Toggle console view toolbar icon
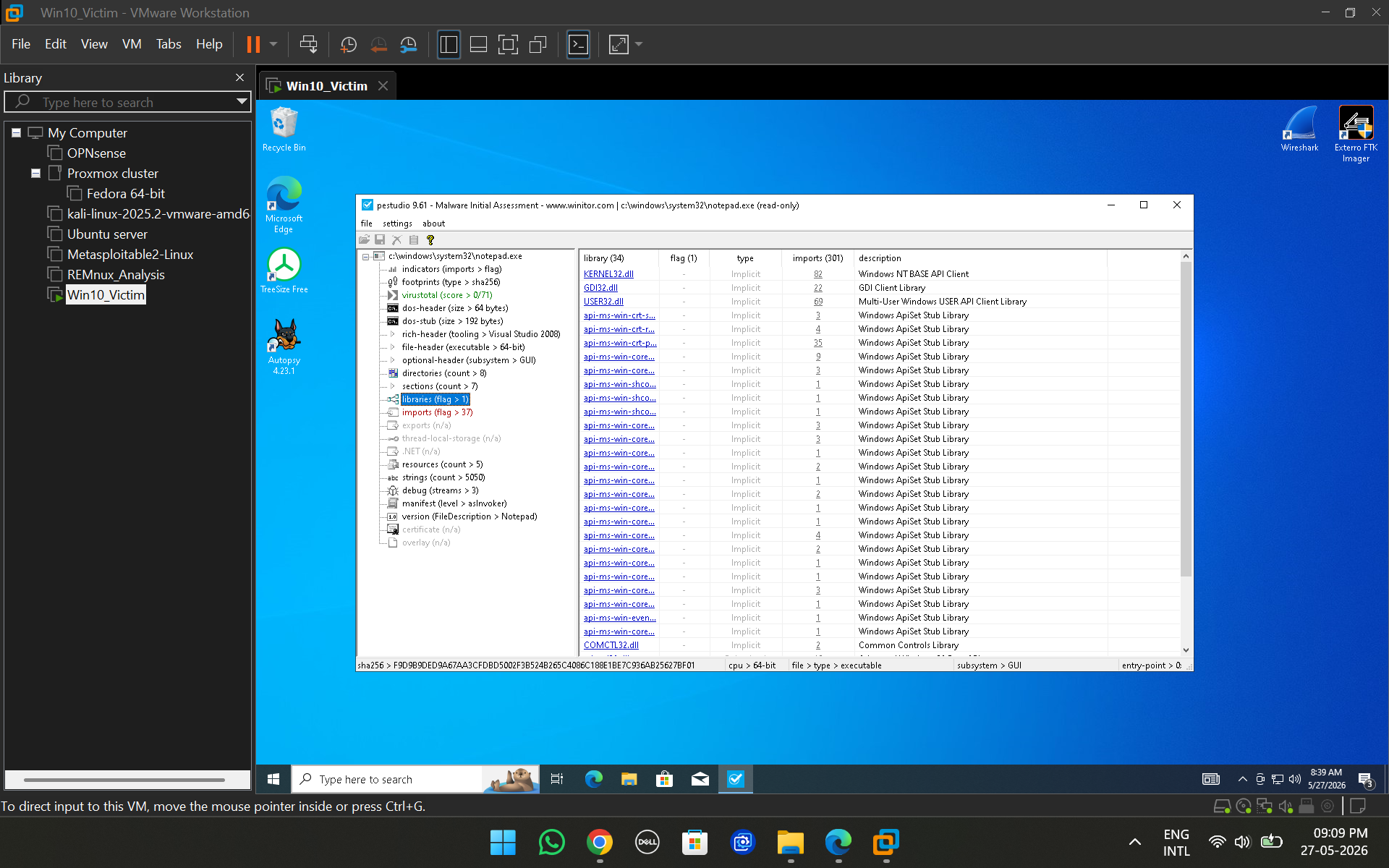 click(x=578, y=44)
